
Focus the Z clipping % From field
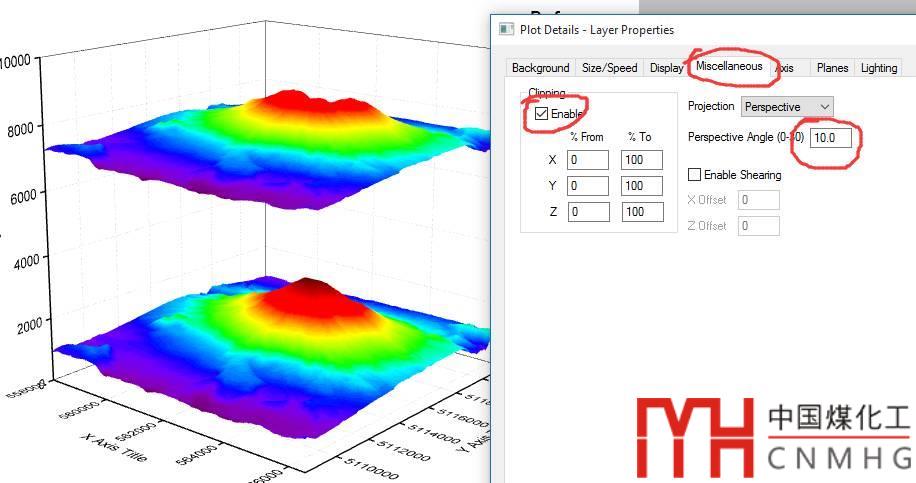click(587, 212)
